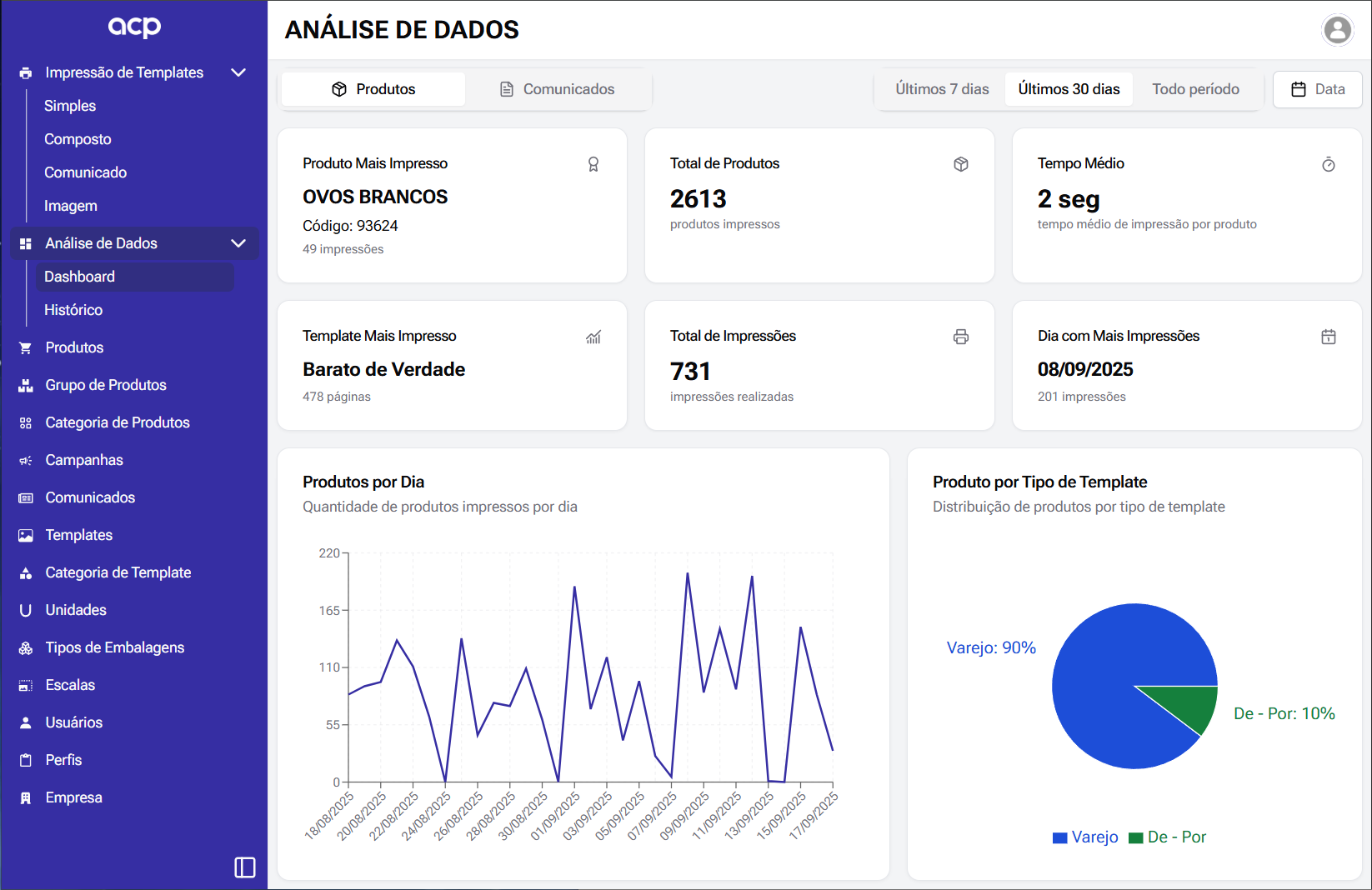Select the Produtos cart icon in the sidebar
Screen dimensions: 1372x890
point(24,347)
